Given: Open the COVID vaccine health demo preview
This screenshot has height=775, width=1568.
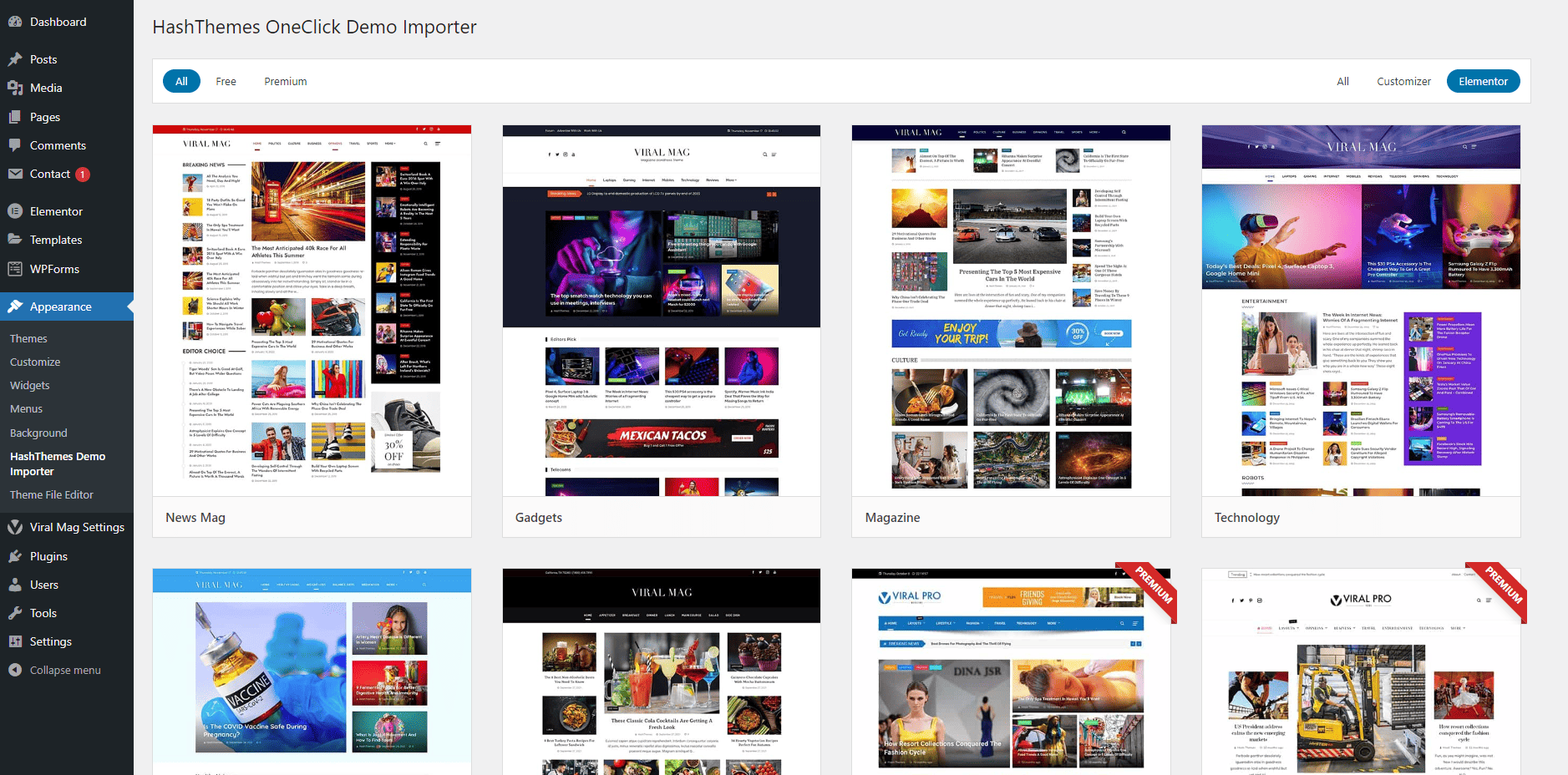Looking at the screenshot, I should [x=312, y=672].
